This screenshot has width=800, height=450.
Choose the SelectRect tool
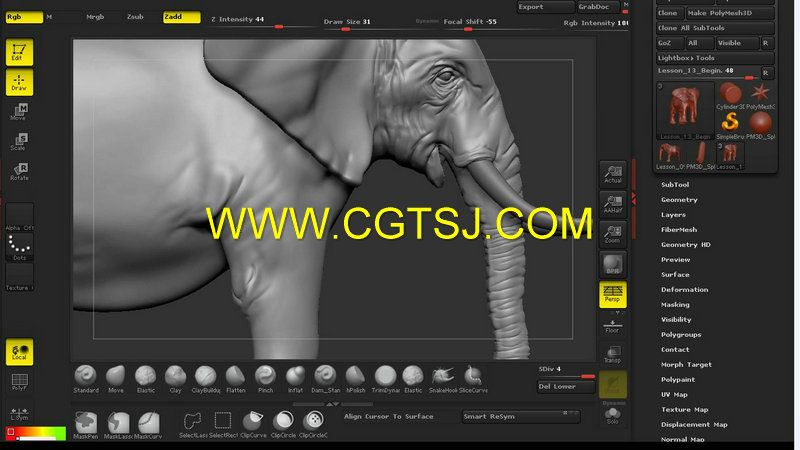tap(223, 424)
